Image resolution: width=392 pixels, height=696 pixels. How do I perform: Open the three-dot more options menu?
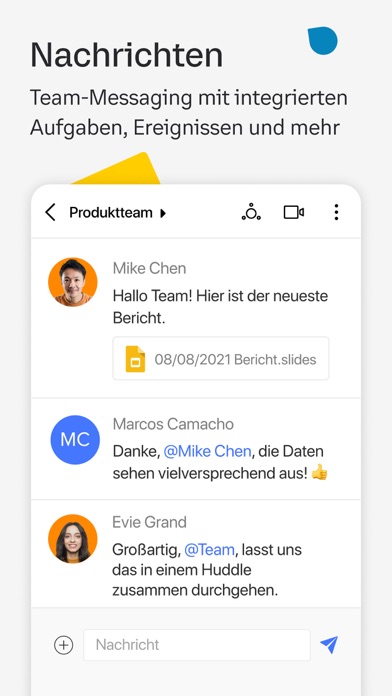click(x=336, y=212)
